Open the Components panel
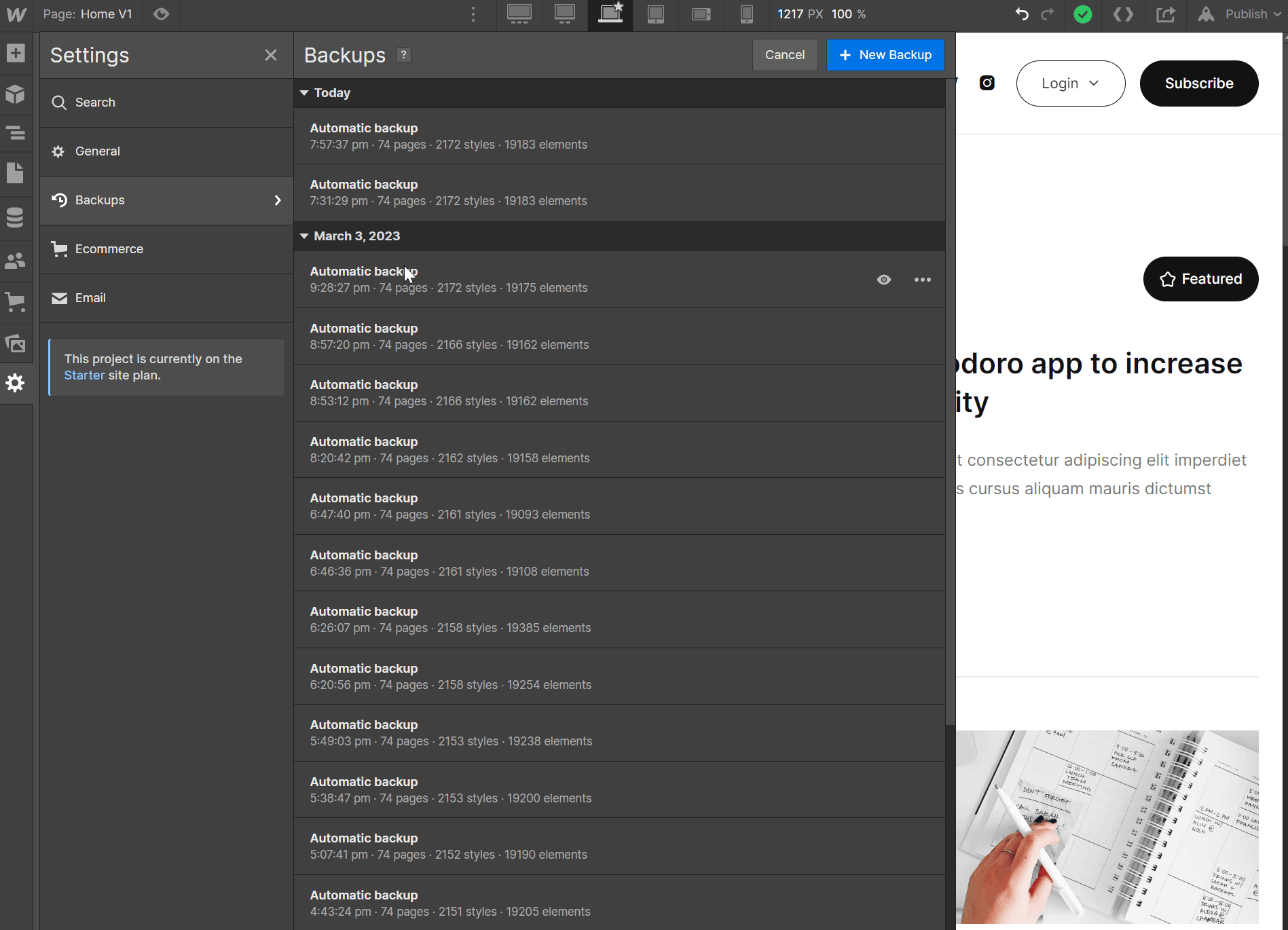This screenshot has width=1288, height=930. pyautogui.click(x=16, y=94)
